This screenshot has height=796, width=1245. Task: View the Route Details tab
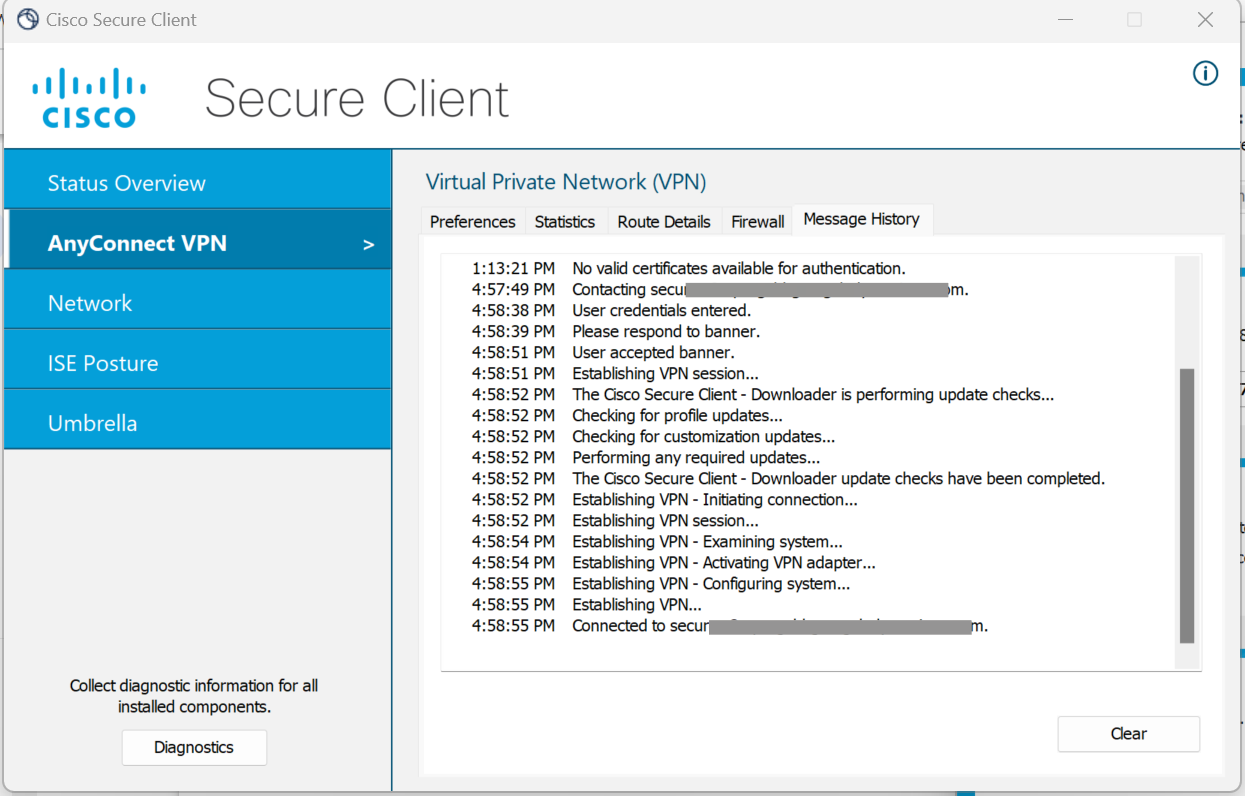(x=663, y=222)
